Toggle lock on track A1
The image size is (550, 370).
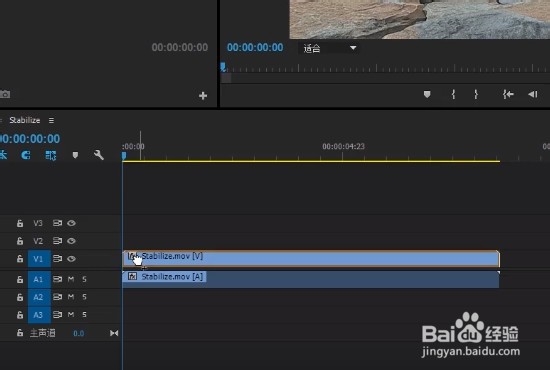(x=20, y=279)
